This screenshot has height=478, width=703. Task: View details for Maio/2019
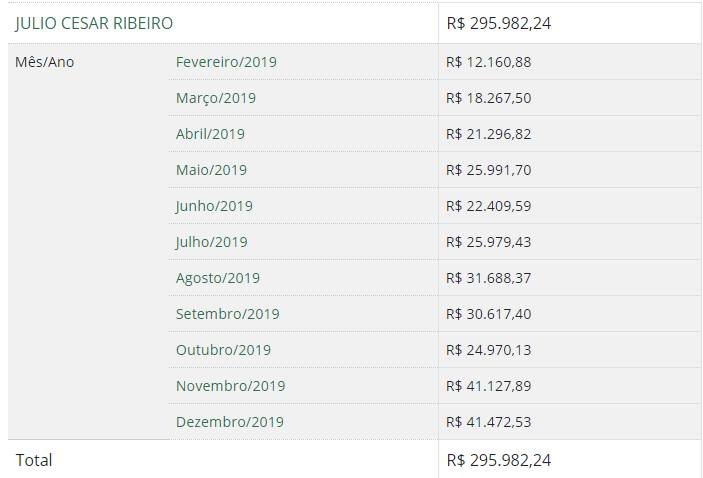tap(211, 170)
